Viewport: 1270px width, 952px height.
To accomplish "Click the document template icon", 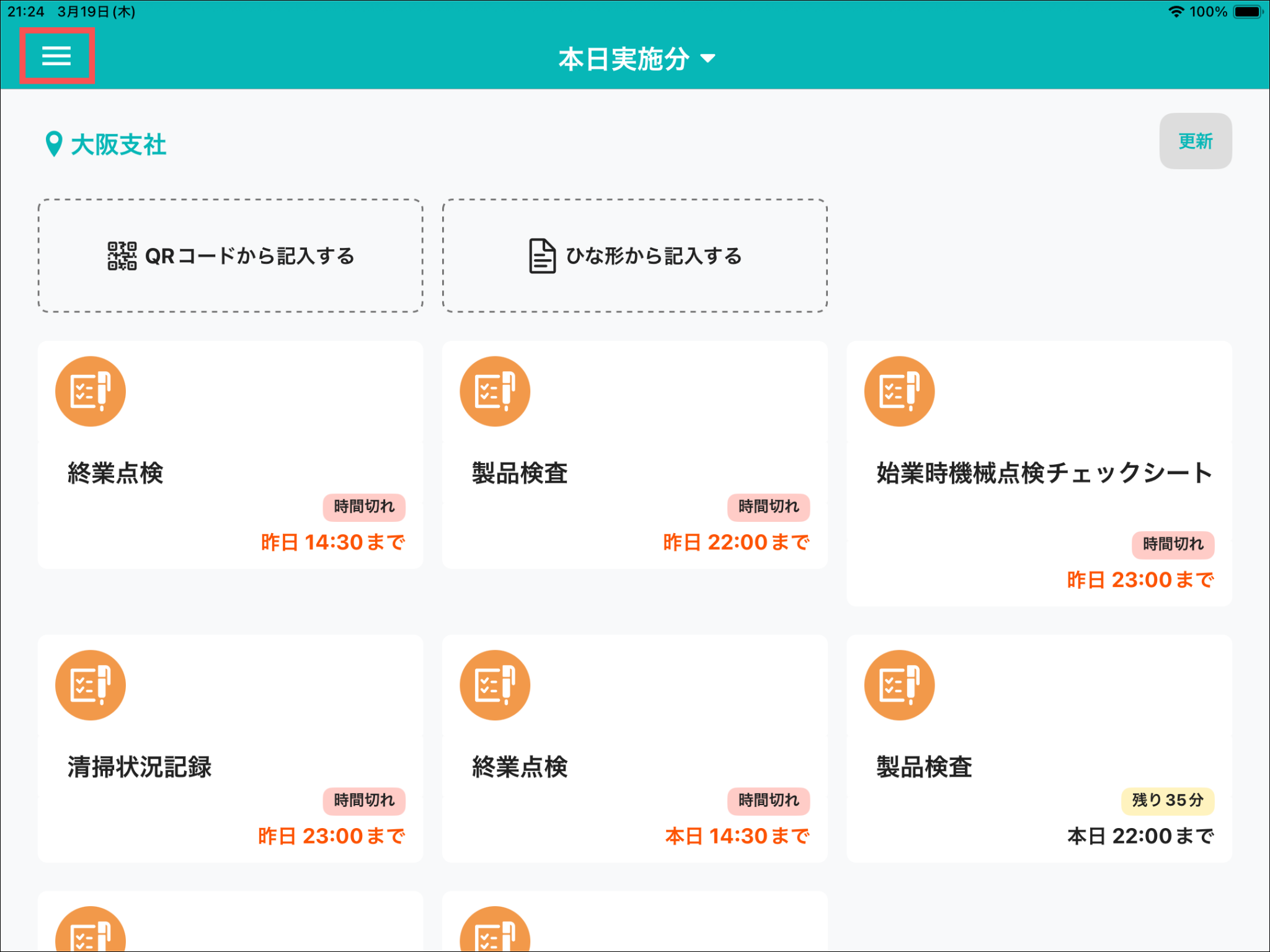I will 542,255.
